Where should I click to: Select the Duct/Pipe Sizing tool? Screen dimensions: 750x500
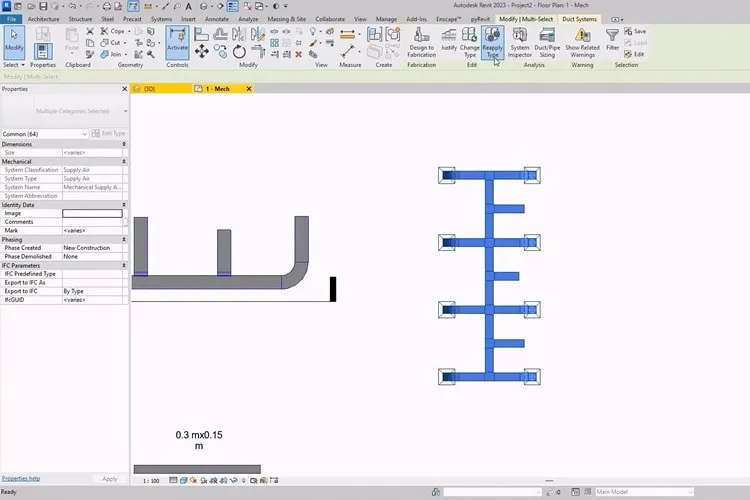coord(547,42)
